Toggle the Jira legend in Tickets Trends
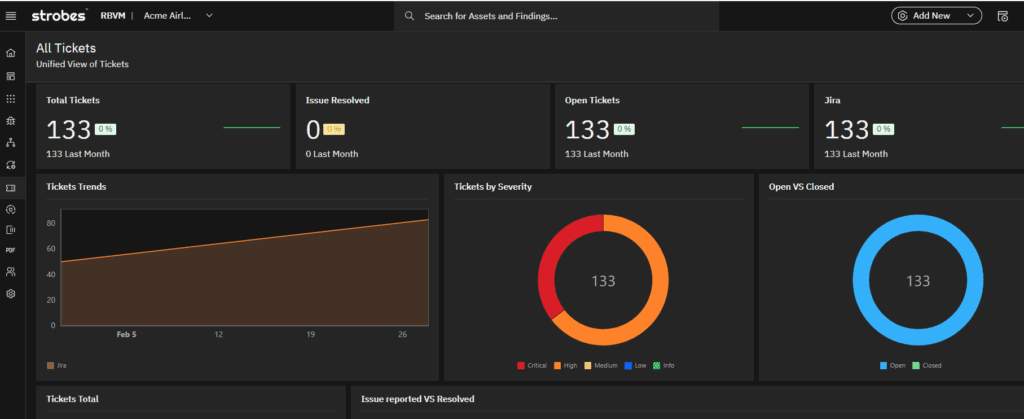 tap(57, 366)
